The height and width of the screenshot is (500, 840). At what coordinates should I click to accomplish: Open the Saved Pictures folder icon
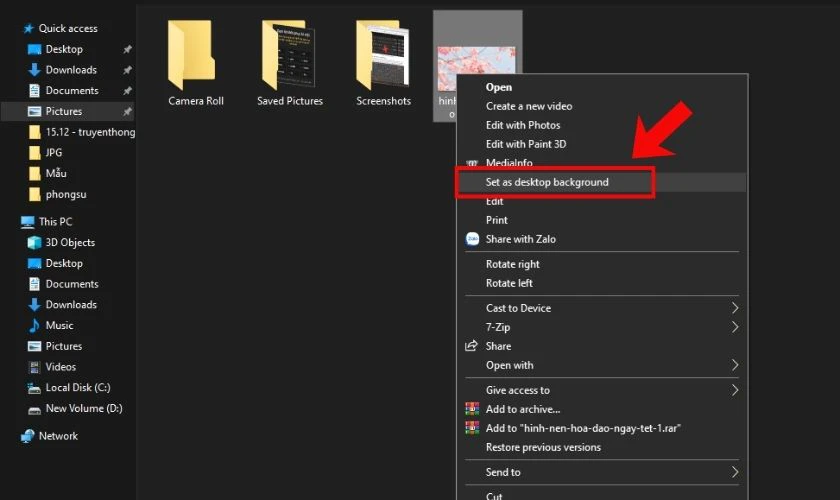(x=289, y=55)
